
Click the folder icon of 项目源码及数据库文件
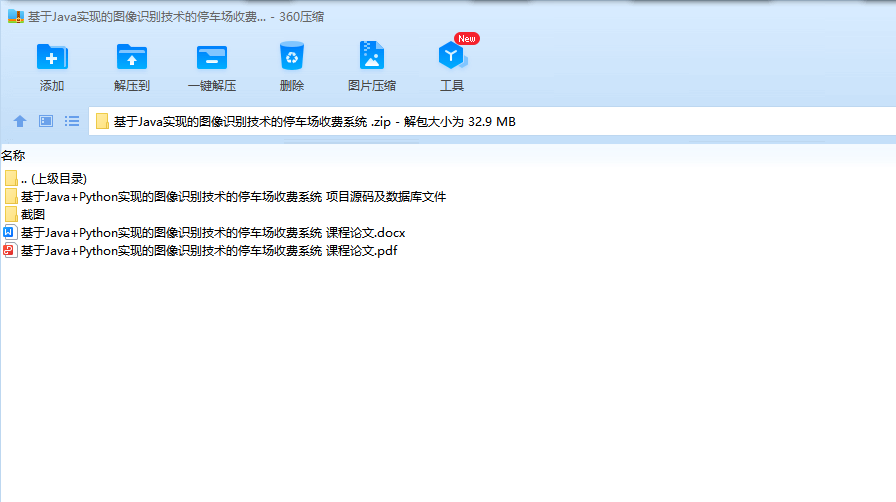11,197
